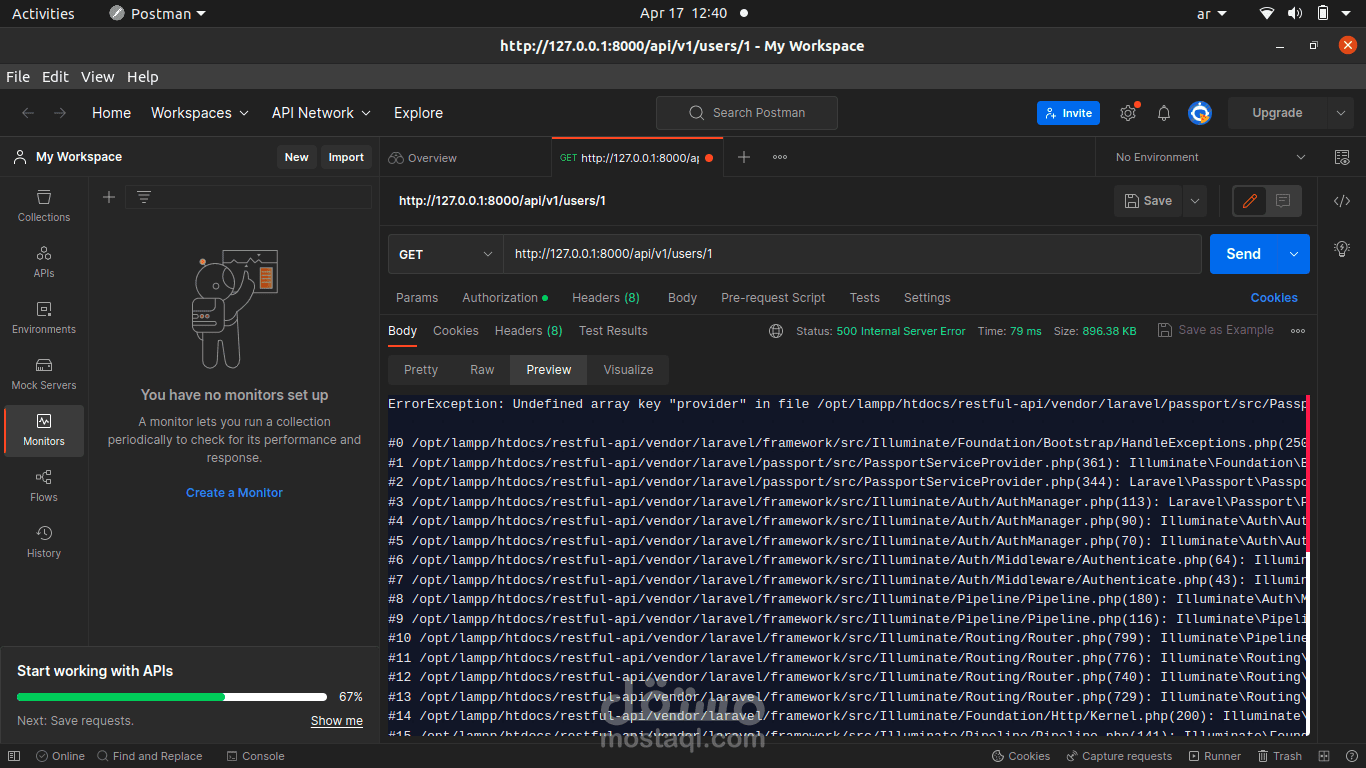Open new tab with plus icon
Viewport: 1366px width, 768px height.
(x=744, y=157)
